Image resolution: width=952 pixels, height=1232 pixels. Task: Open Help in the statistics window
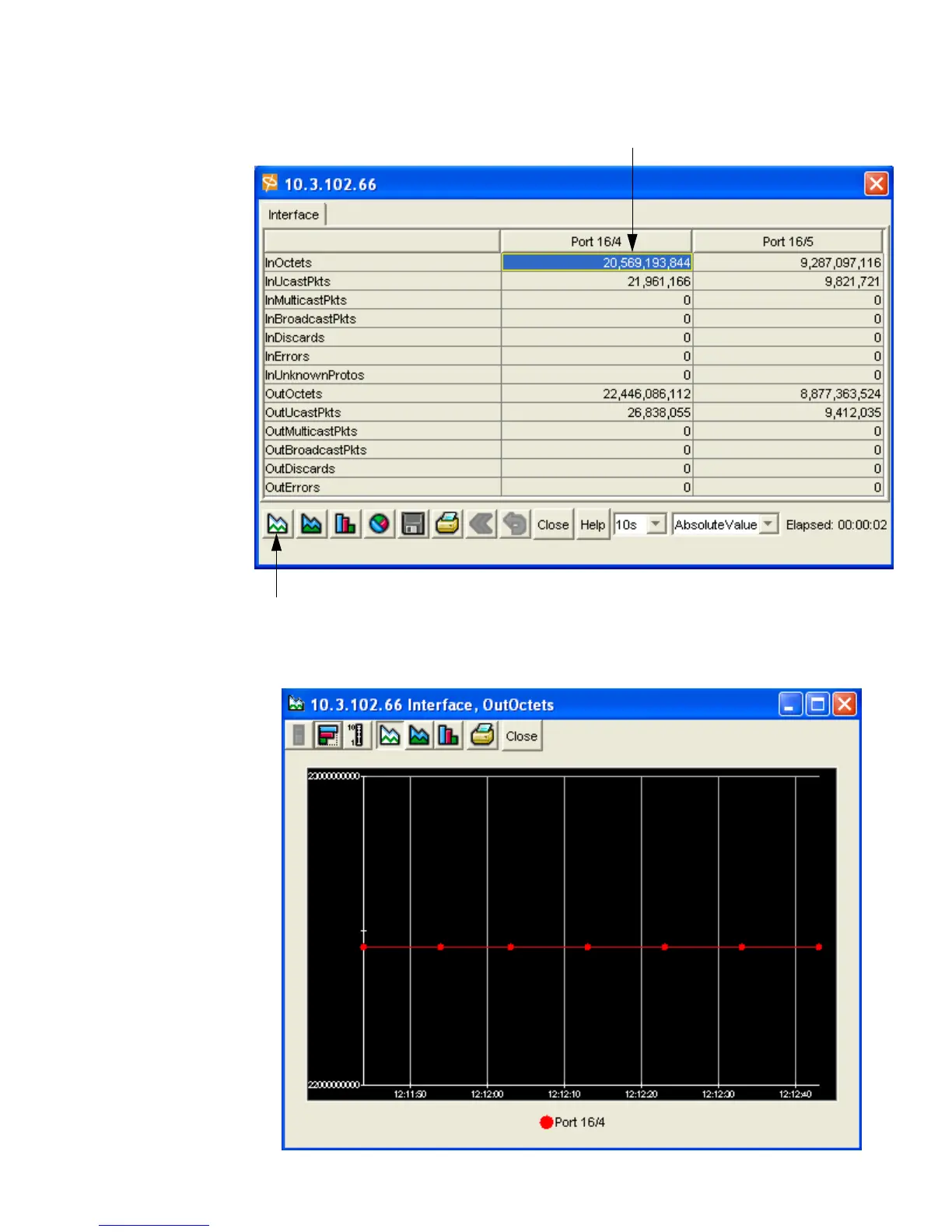[593, 524]
